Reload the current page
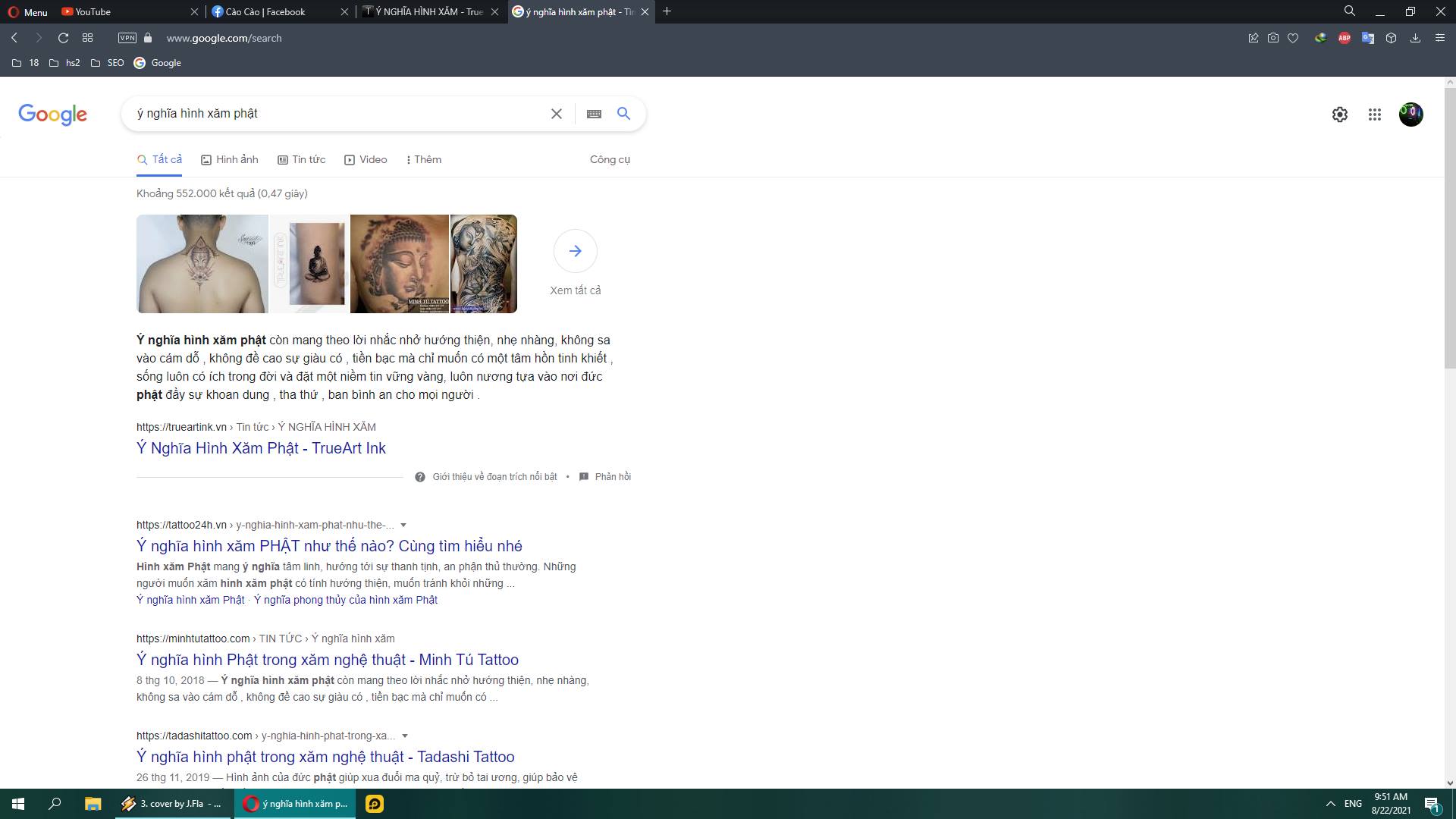Image resolution: width=1456 pixels, height=819 pixels. [64, 38]
